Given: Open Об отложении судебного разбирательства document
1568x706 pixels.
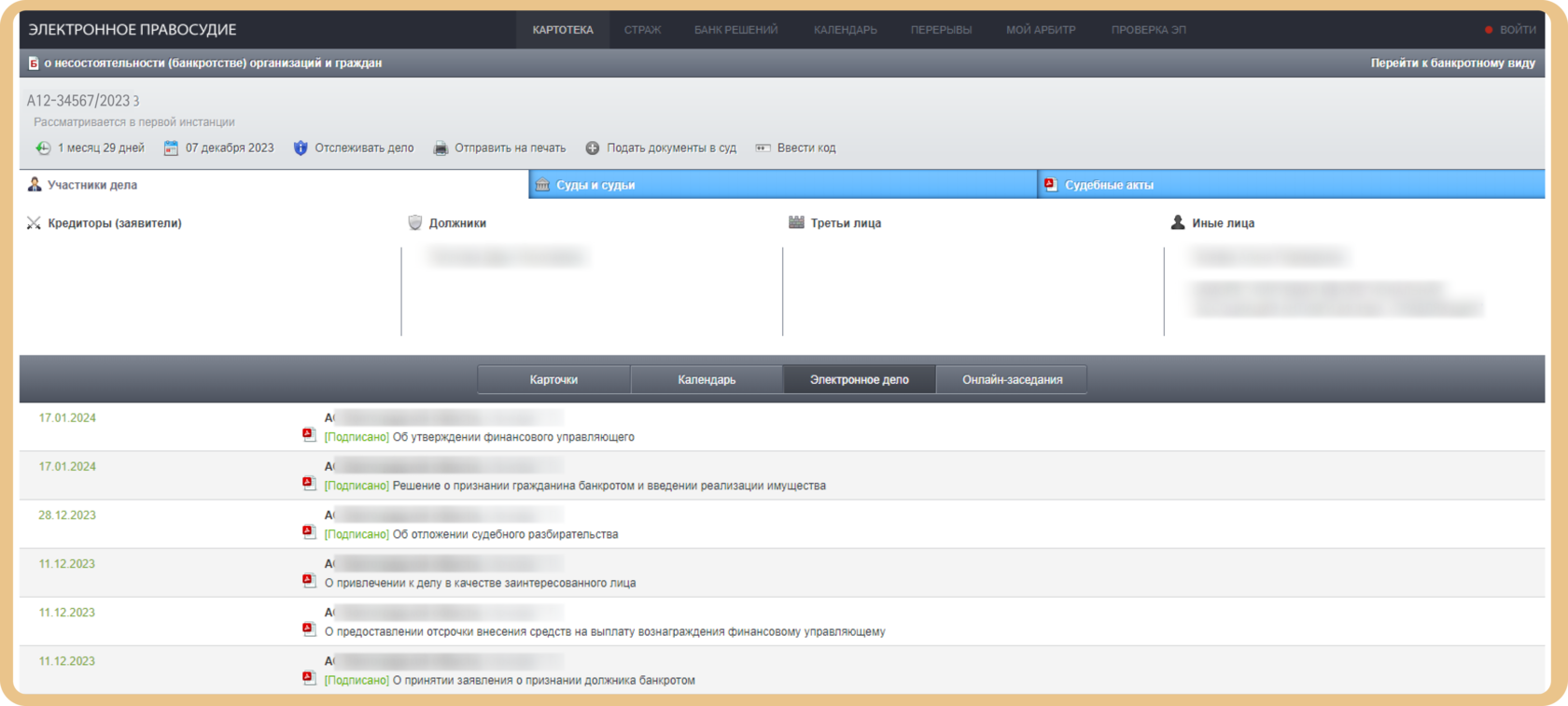Looking at the screenshot, I should click(505, 534).
